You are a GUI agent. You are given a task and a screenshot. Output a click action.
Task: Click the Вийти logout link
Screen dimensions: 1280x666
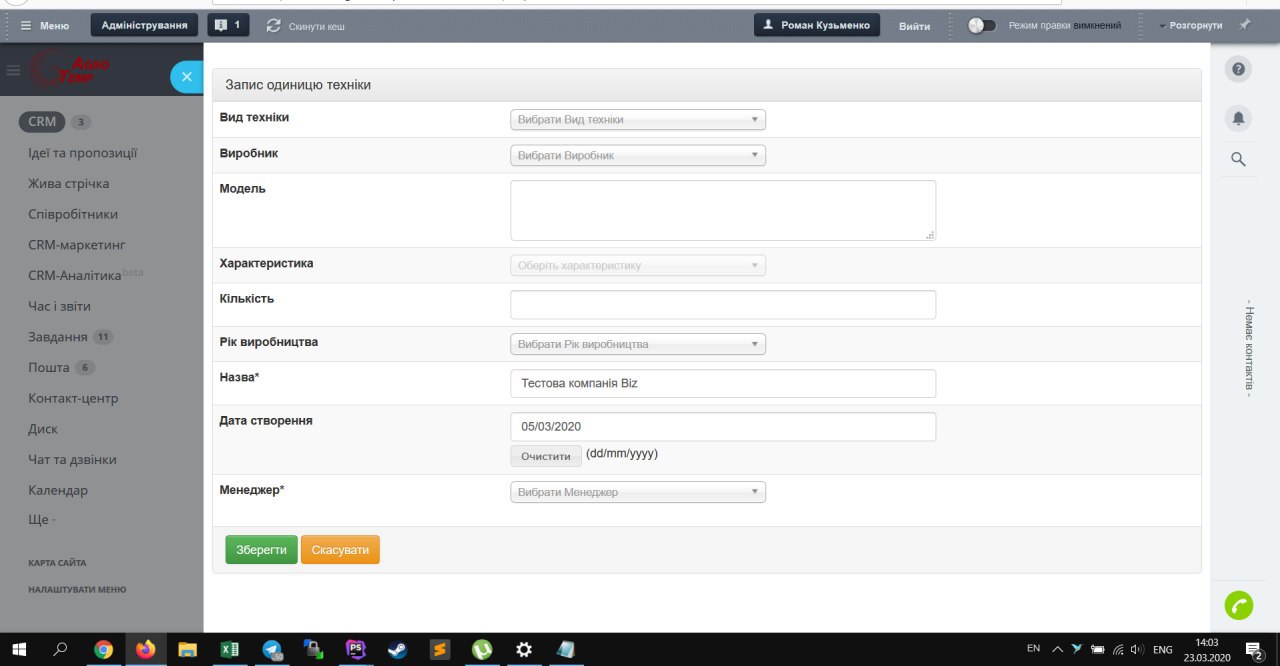click(914, 26)
